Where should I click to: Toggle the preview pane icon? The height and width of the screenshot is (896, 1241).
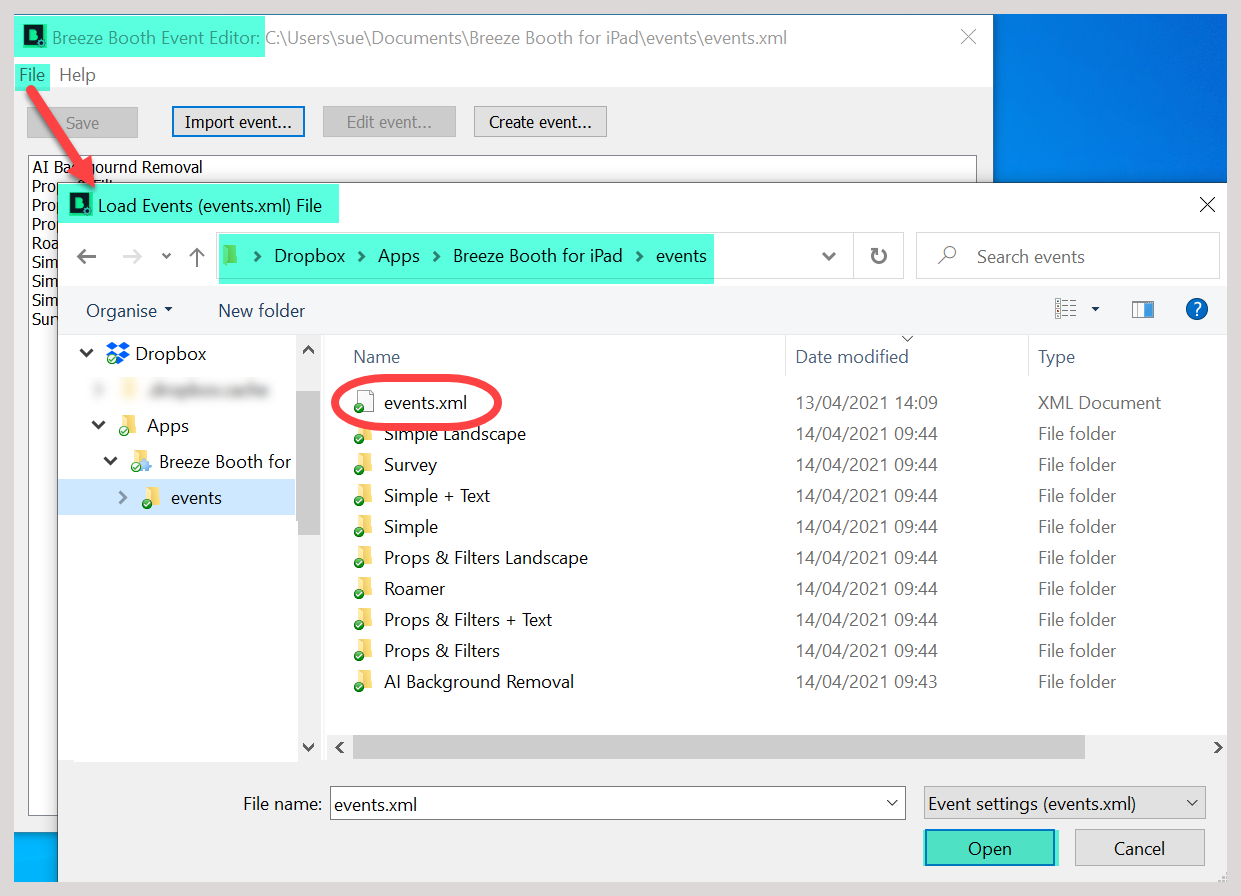(1143, 310)
